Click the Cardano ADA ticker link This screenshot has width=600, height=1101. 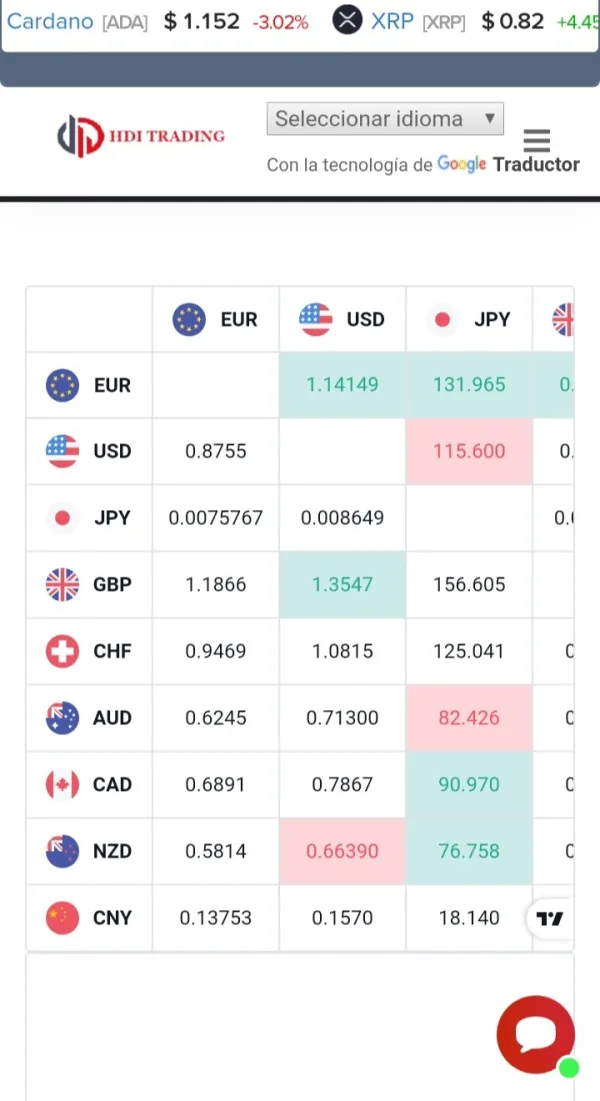(x=77, y=21)
